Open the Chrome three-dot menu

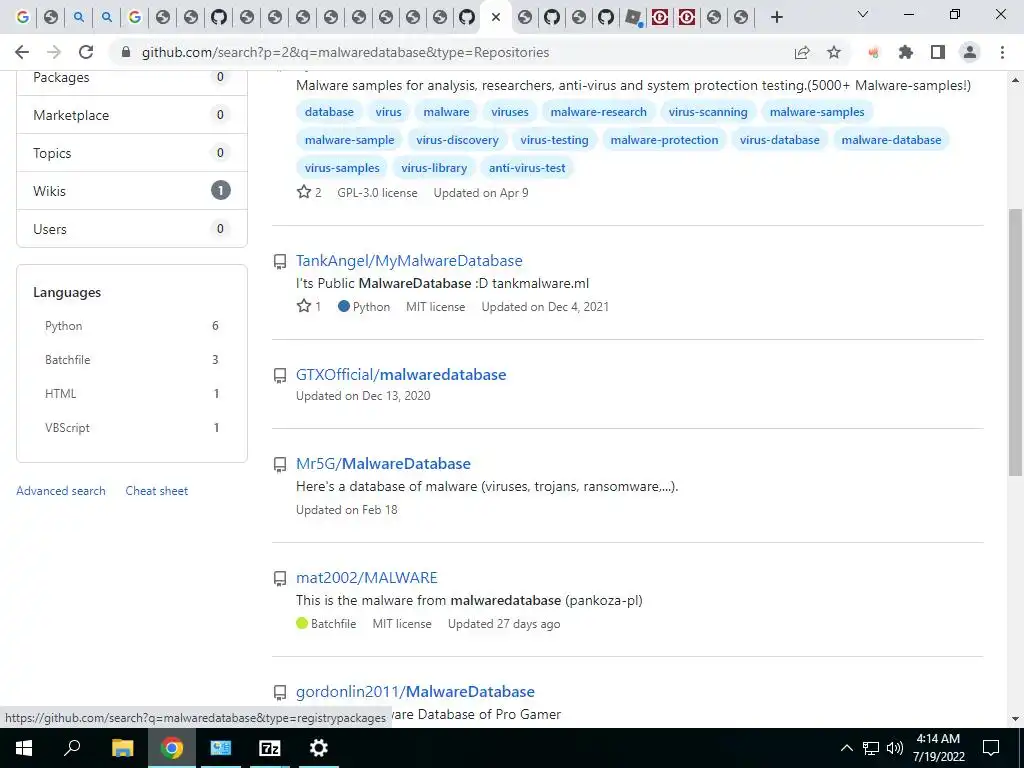pyautogui.click(x=1002, y=52)
